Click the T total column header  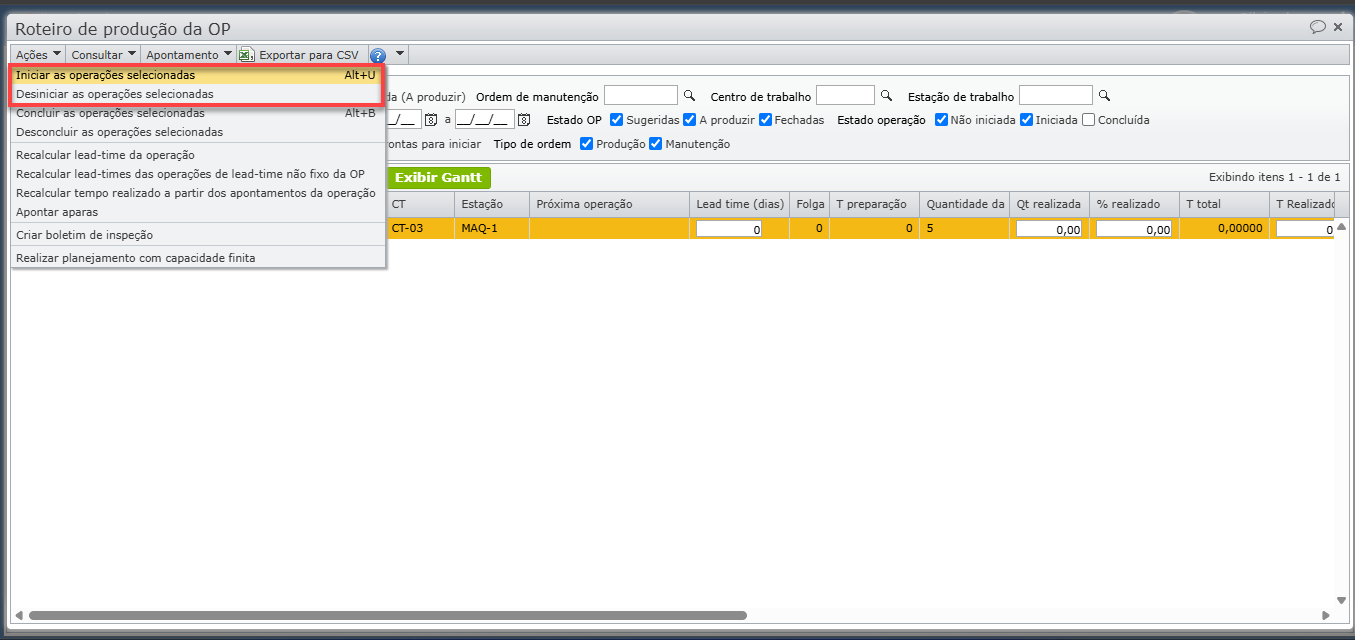pyautogui.click(x=1224, y=204)
